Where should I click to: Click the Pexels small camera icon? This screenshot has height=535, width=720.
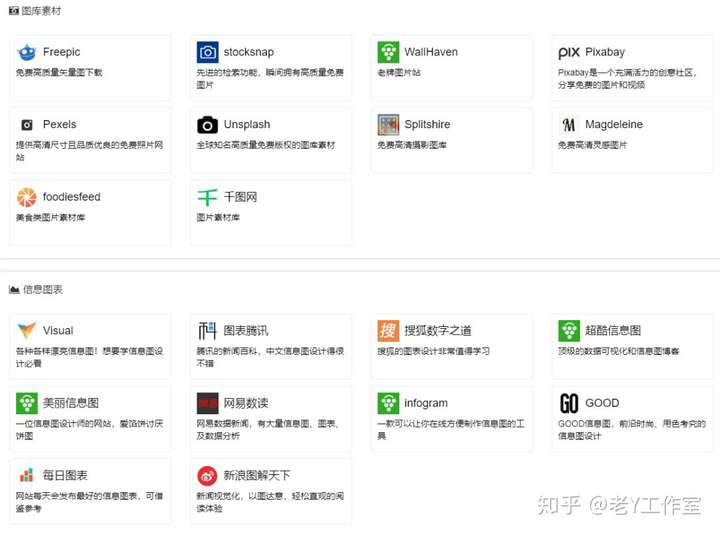[x=27, y=124]
